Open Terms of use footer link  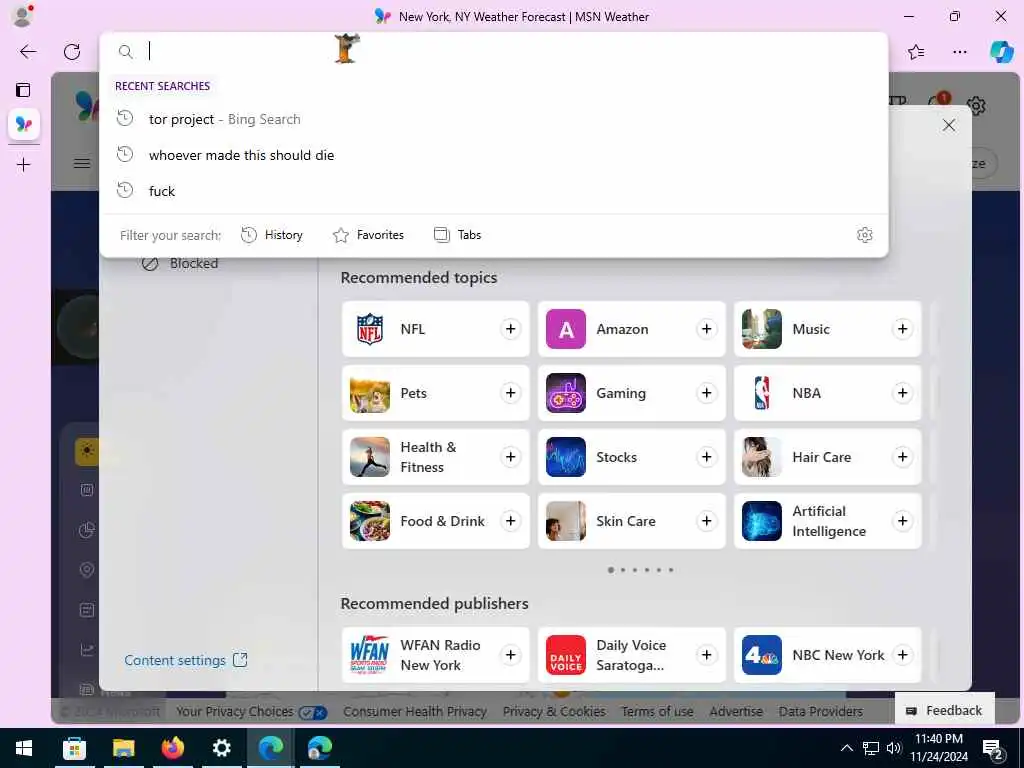657,712
